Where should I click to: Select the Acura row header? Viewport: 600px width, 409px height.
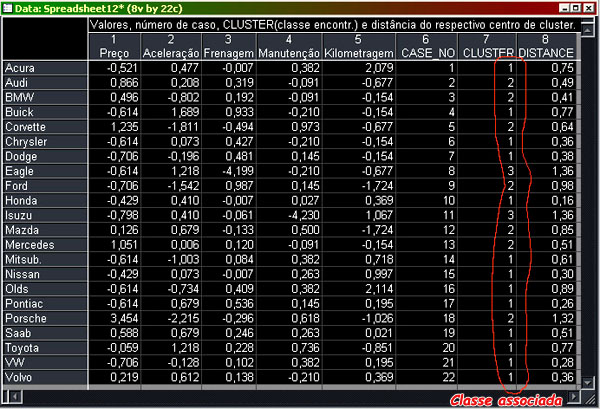click(x=45, y=68)
